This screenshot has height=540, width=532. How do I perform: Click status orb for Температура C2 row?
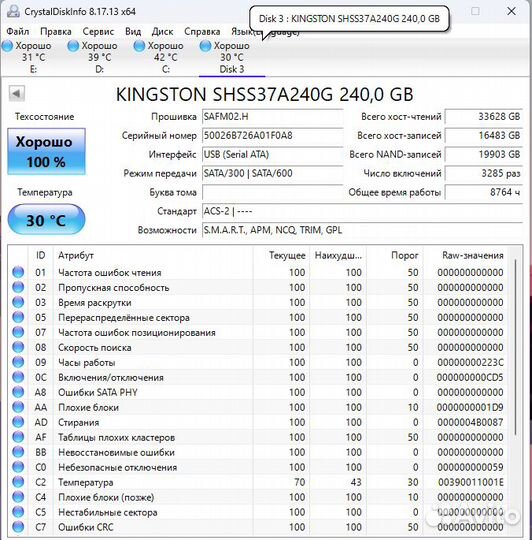[x=18, y=482]
